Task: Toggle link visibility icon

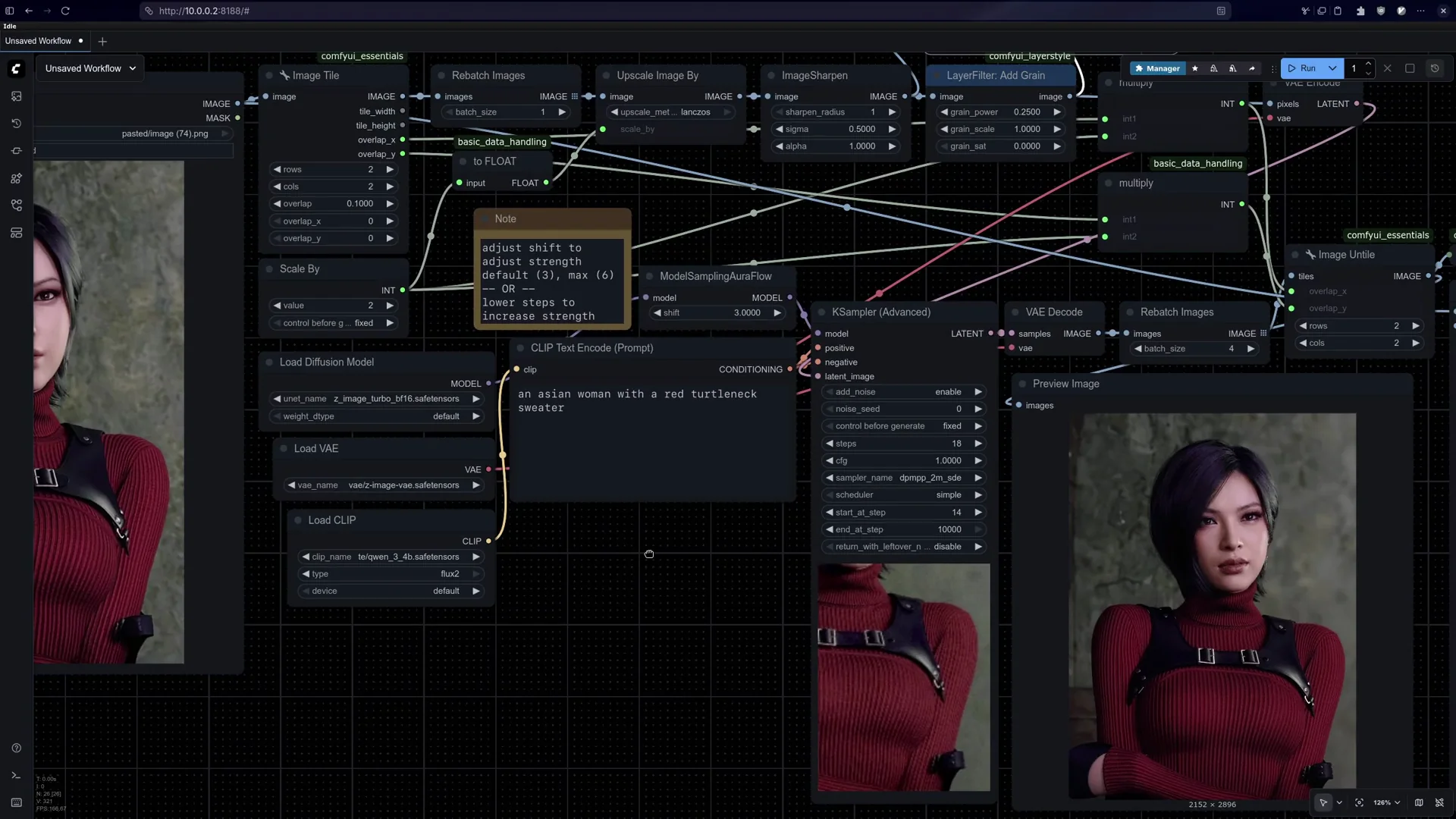Action: (1439, 802)
